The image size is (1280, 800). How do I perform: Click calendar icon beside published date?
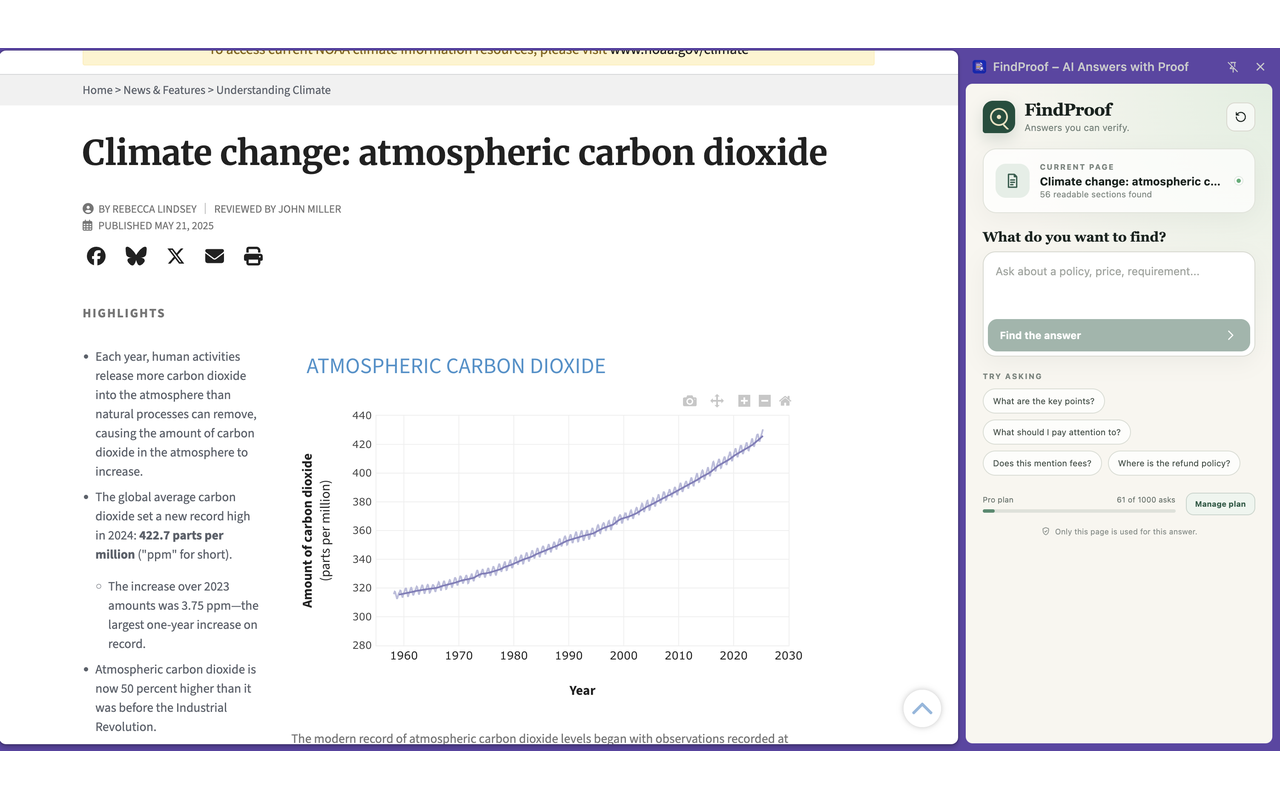pos(88,226)
